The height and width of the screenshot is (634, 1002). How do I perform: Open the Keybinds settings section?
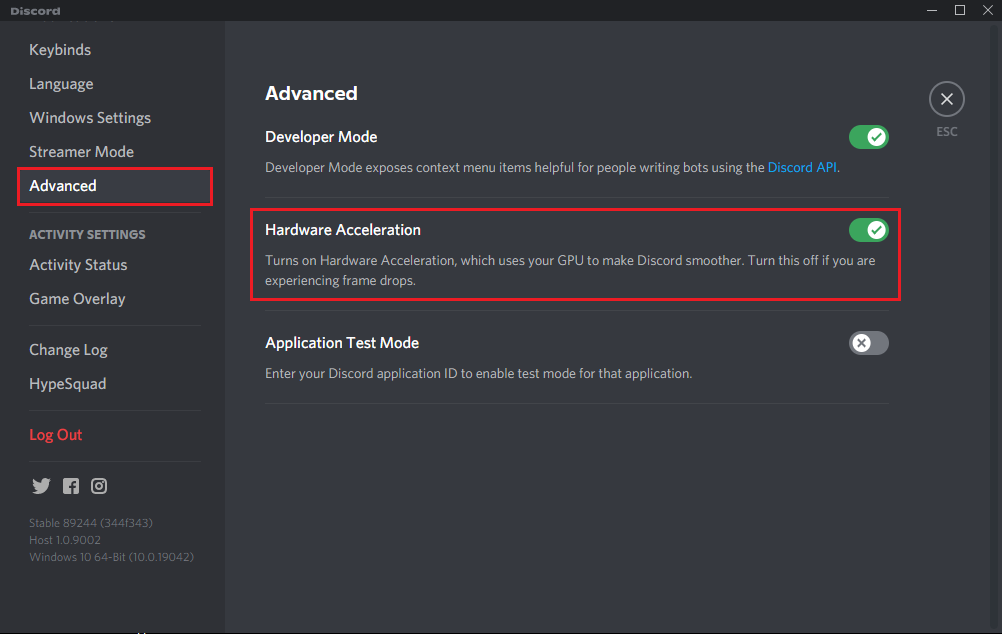[60, 50]
